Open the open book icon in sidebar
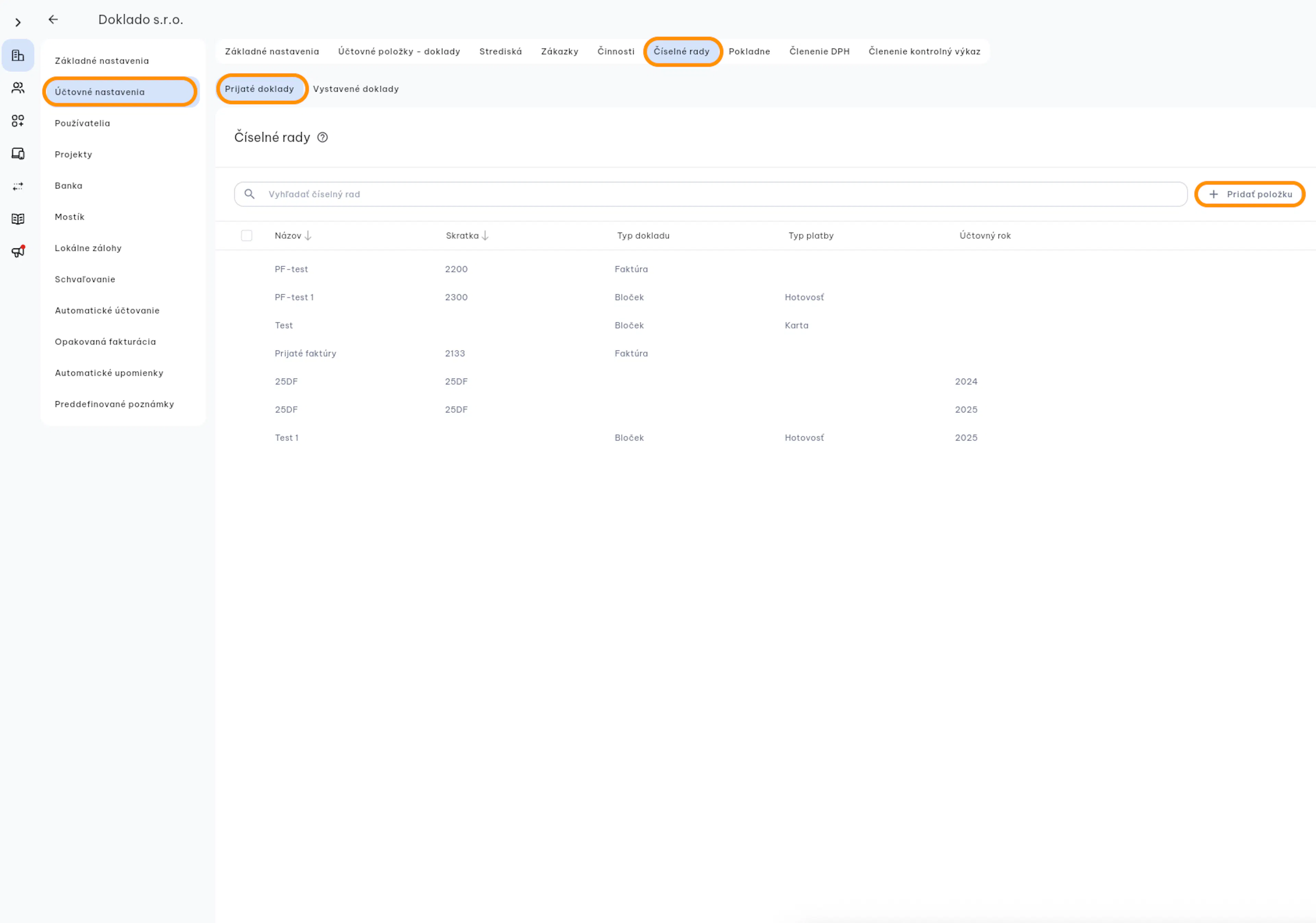1316x923 pixels. tap(18, 219)
